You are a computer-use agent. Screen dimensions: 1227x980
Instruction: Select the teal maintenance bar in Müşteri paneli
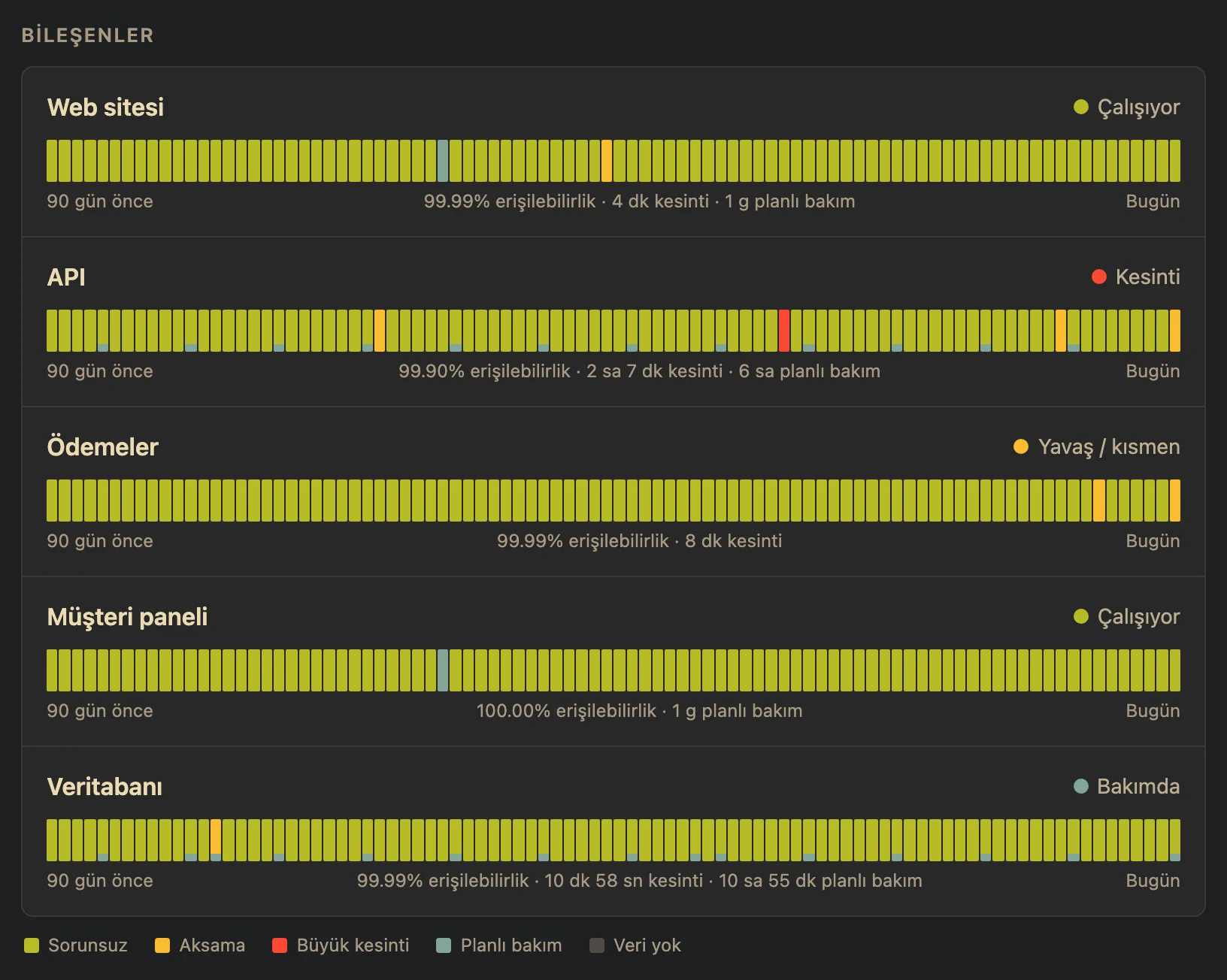(443, 670)
